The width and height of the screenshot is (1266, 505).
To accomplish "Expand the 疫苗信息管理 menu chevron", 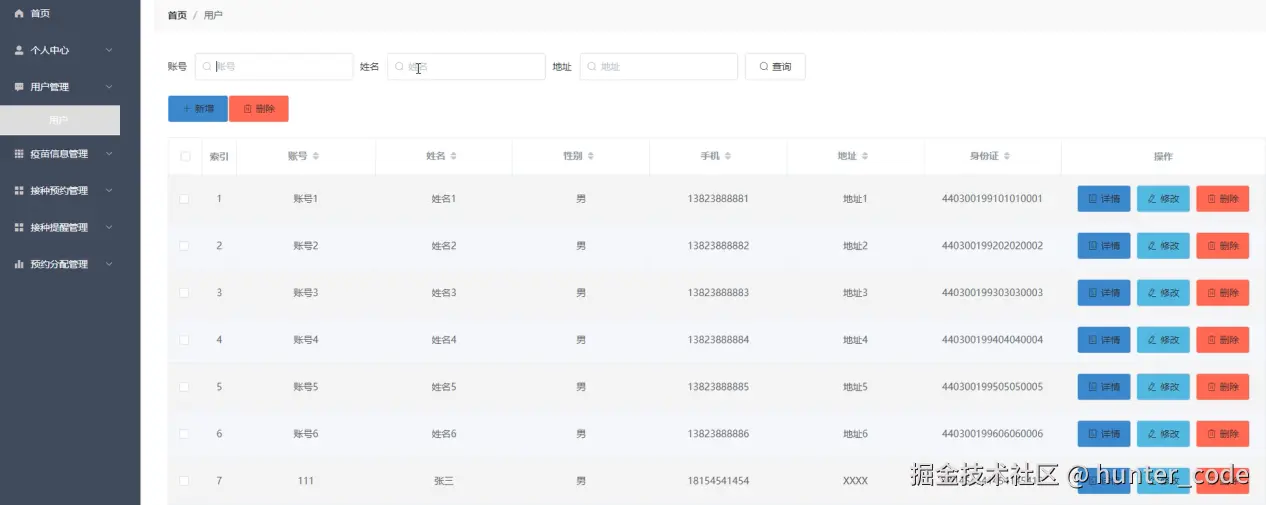I will tap(109, 154).
